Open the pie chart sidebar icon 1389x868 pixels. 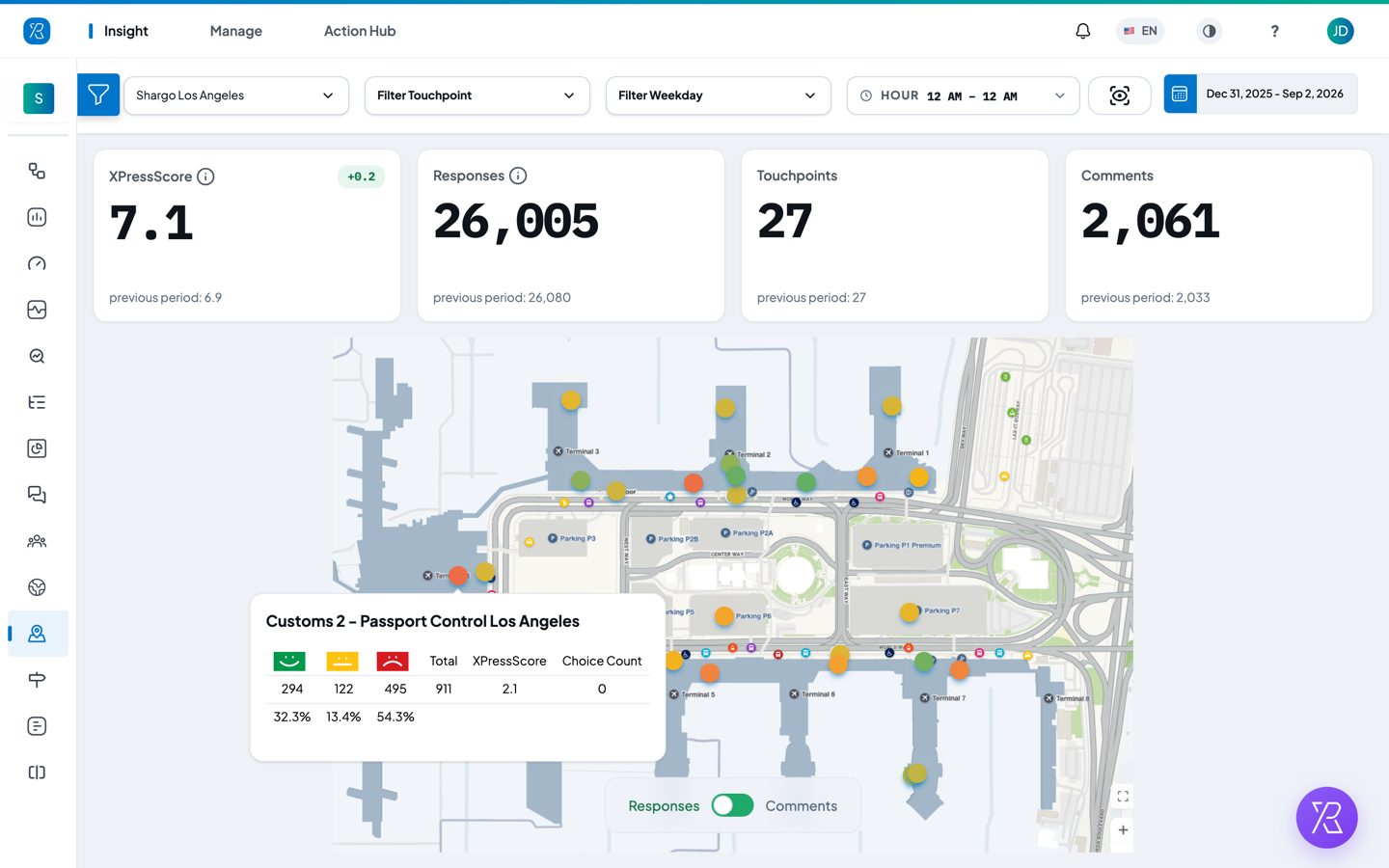(37, 448)
